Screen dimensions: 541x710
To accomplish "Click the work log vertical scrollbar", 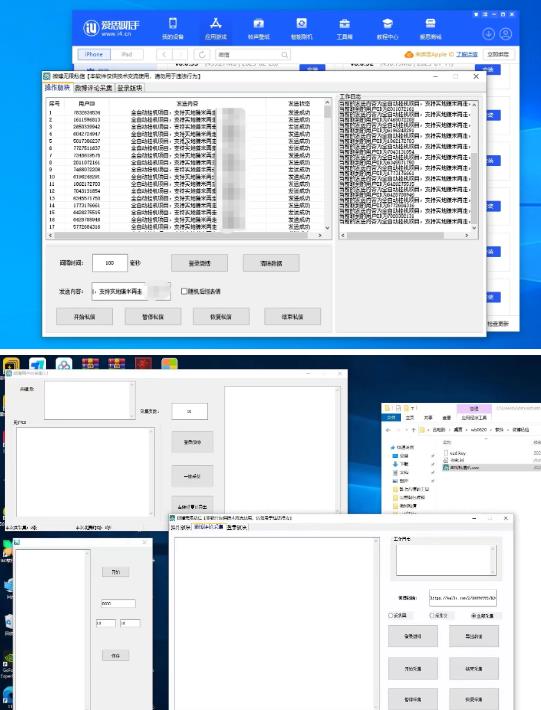I will [x=474, y=165].
